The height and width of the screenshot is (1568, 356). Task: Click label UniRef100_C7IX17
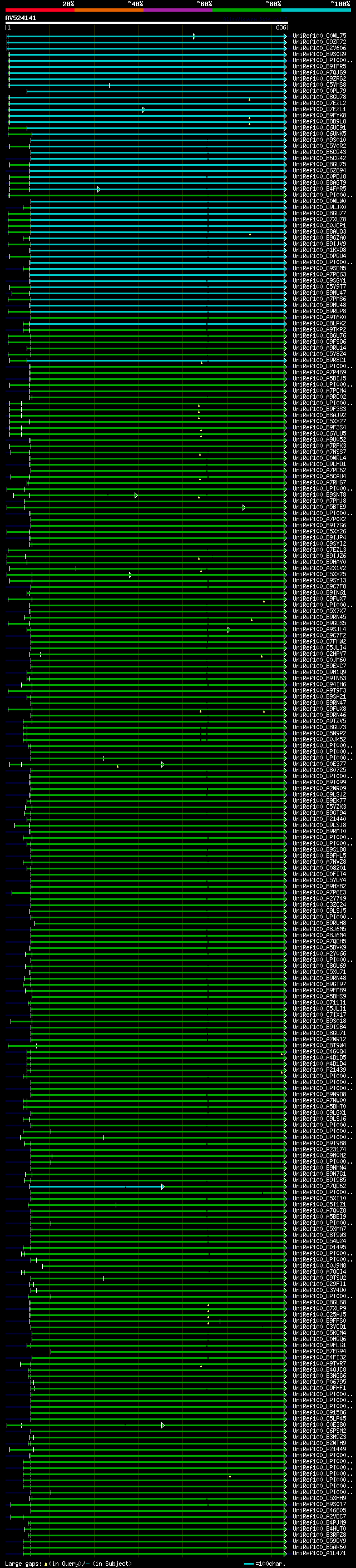(x=319, y=1015)
